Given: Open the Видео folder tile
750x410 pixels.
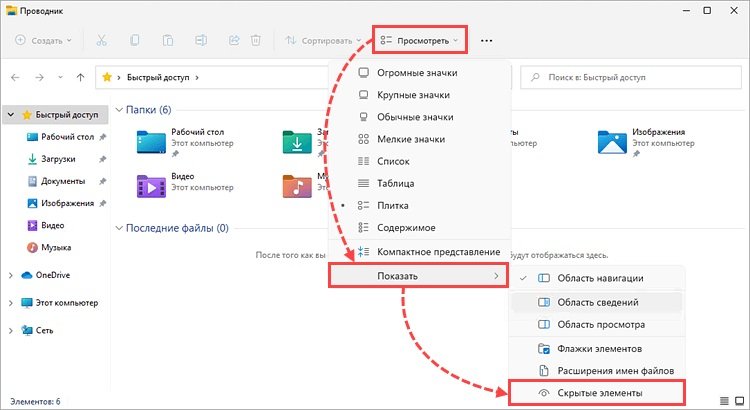Looking at the screenshot, I should click(185, 184).
